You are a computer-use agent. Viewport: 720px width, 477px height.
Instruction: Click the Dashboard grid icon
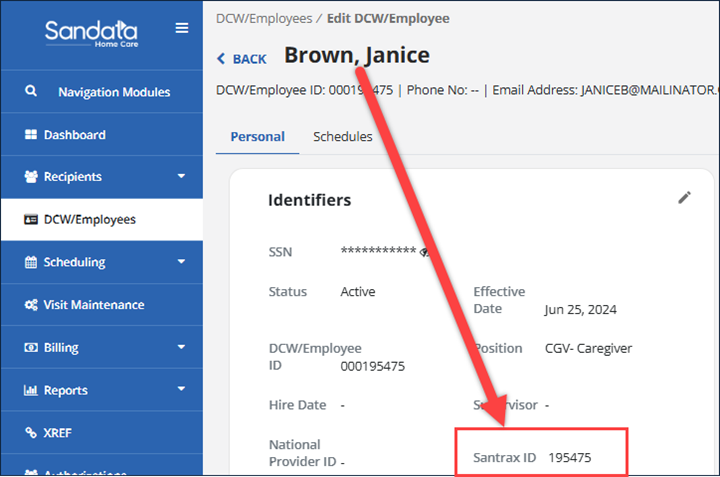pos(30,135)
